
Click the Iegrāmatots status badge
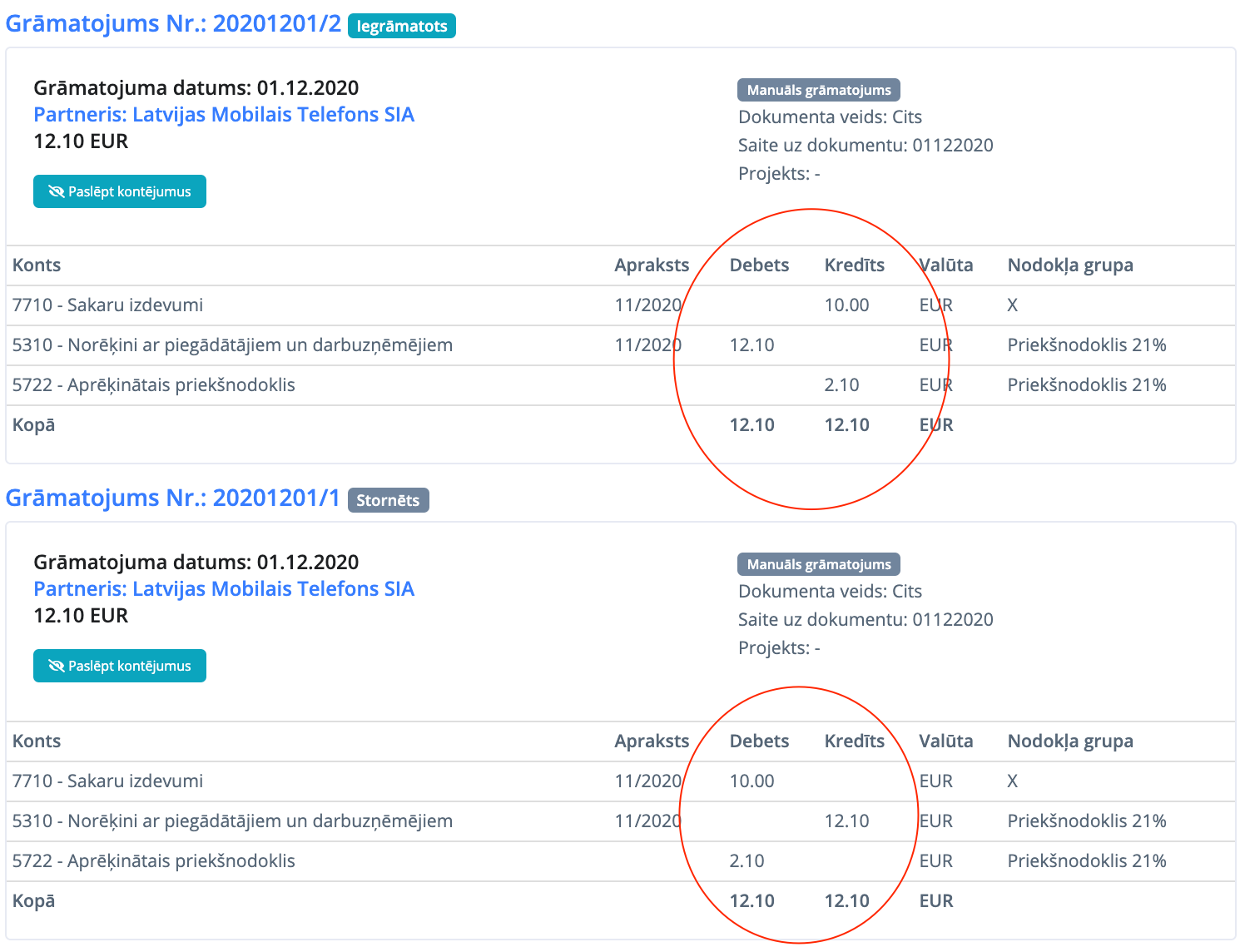(x=402, y=26)
